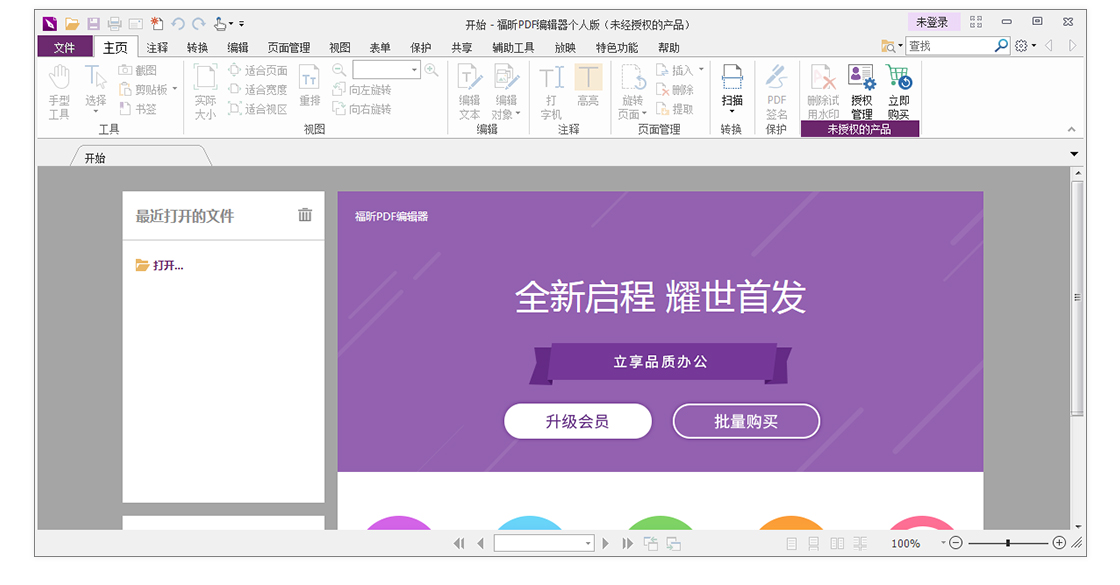Expand the 旋转页面 dropdown
This screenshot has width=1120, height=585.
point(644,114)
